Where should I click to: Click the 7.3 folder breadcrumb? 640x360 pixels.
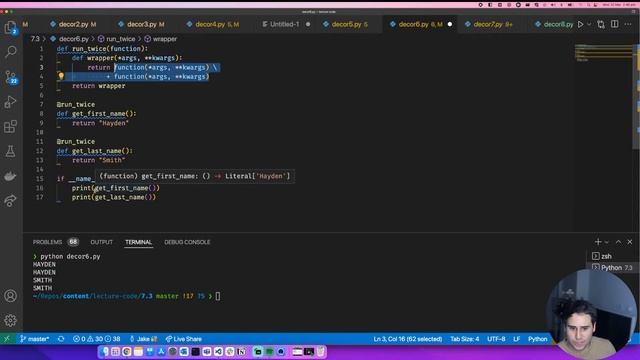[35, 39]
